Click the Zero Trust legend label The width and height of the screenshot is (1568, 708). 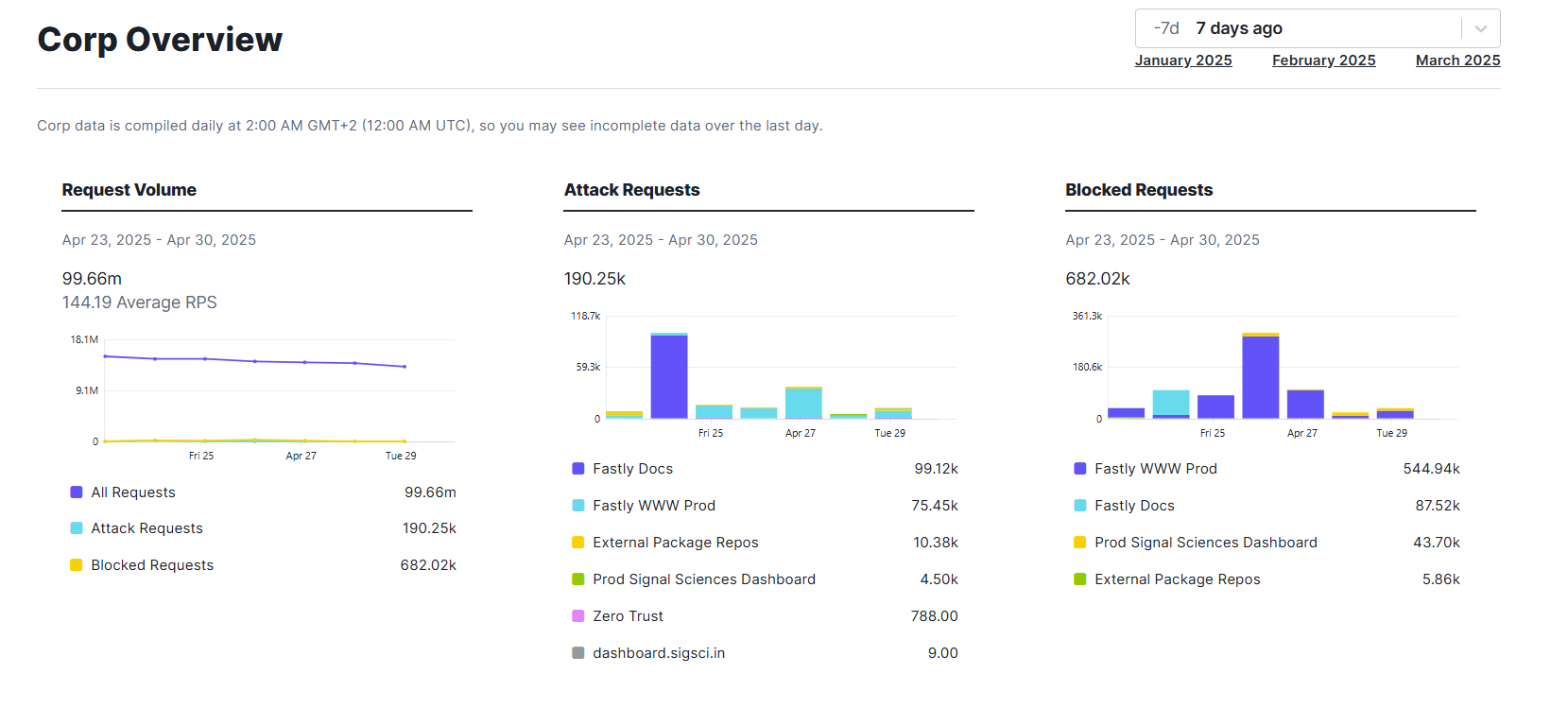pos(629,616)
